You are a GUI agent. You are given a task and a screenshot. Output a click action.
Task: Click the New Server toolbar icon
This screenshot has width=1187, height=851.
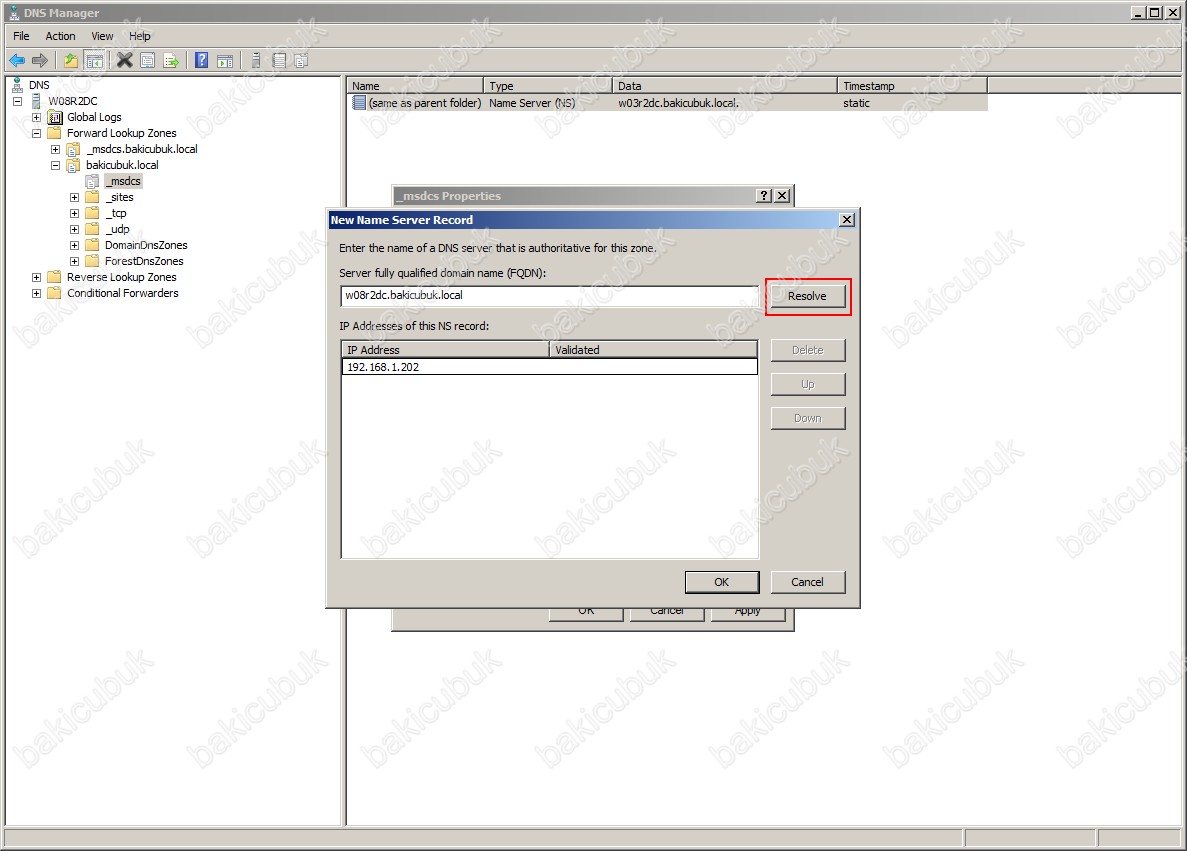point(256,61)
